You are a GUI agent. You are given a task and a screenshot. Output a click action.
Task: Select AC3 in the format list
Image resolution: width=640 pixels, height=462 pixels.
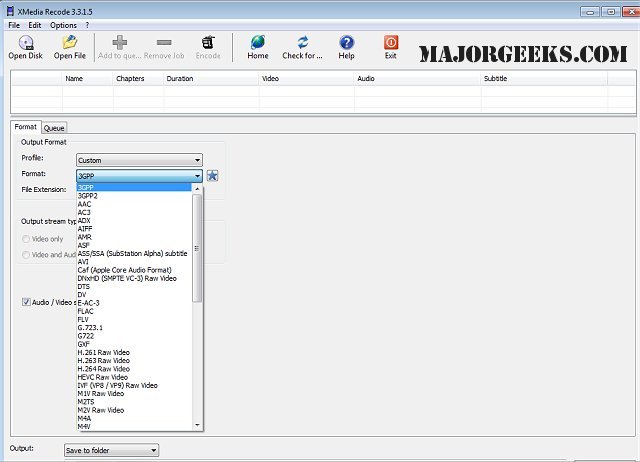(x=134, y=212)
